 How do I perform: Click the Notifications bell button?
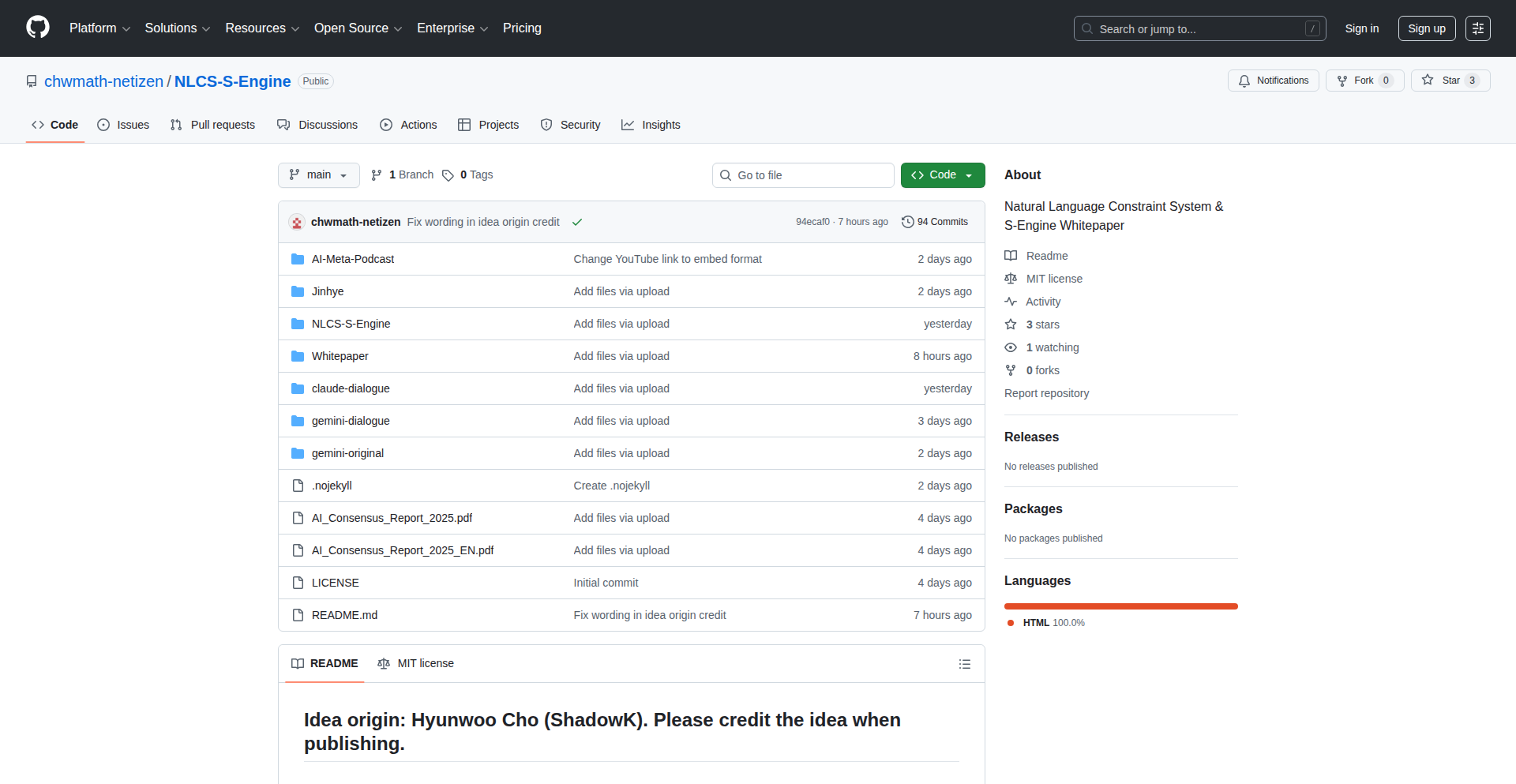1273,81
